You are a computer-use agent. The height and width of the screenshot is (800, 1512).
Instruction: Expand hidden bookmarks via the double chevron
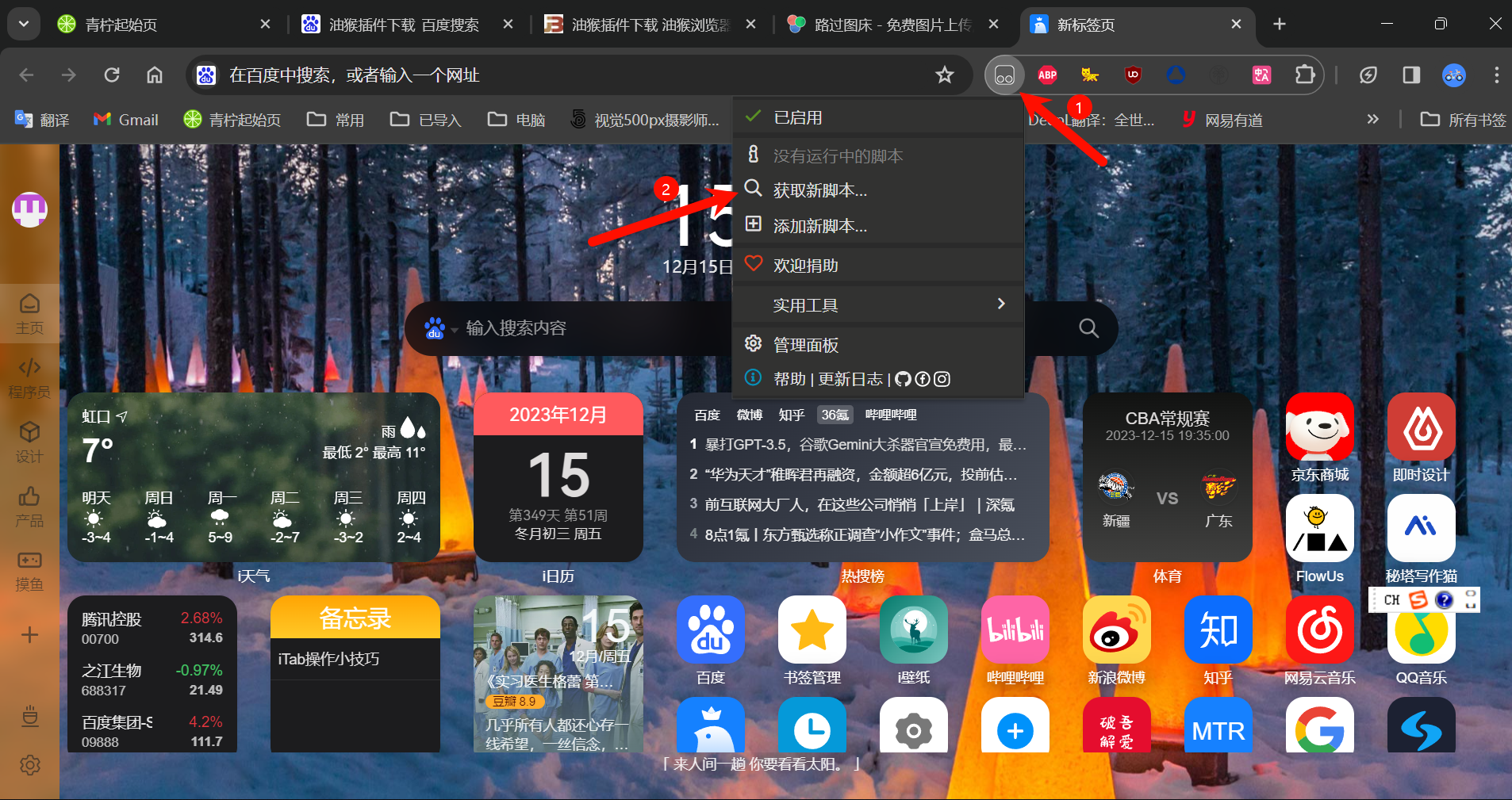(1373, 119)
